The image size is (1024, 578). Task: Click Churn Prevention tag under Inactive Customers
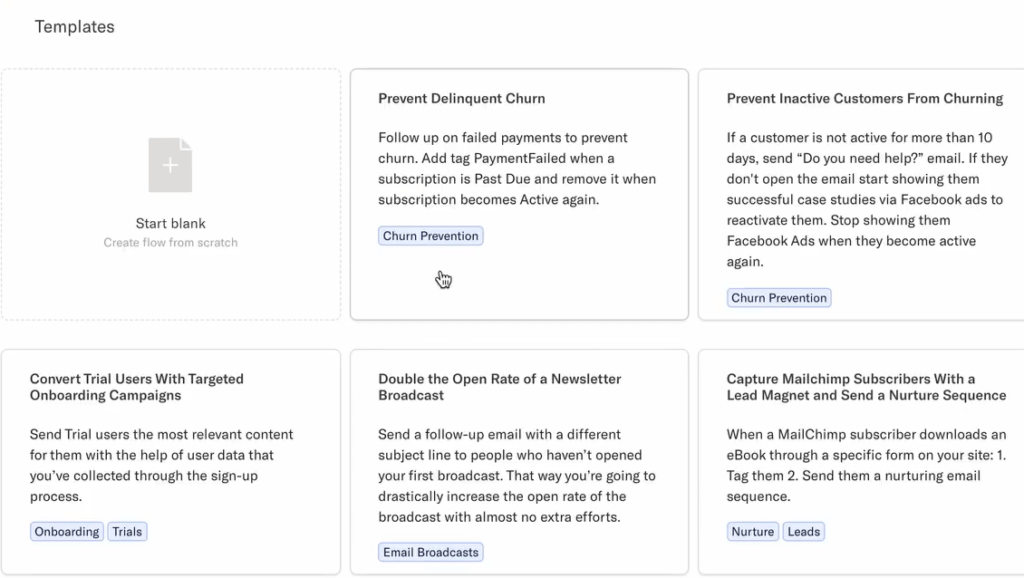(779, 298)
